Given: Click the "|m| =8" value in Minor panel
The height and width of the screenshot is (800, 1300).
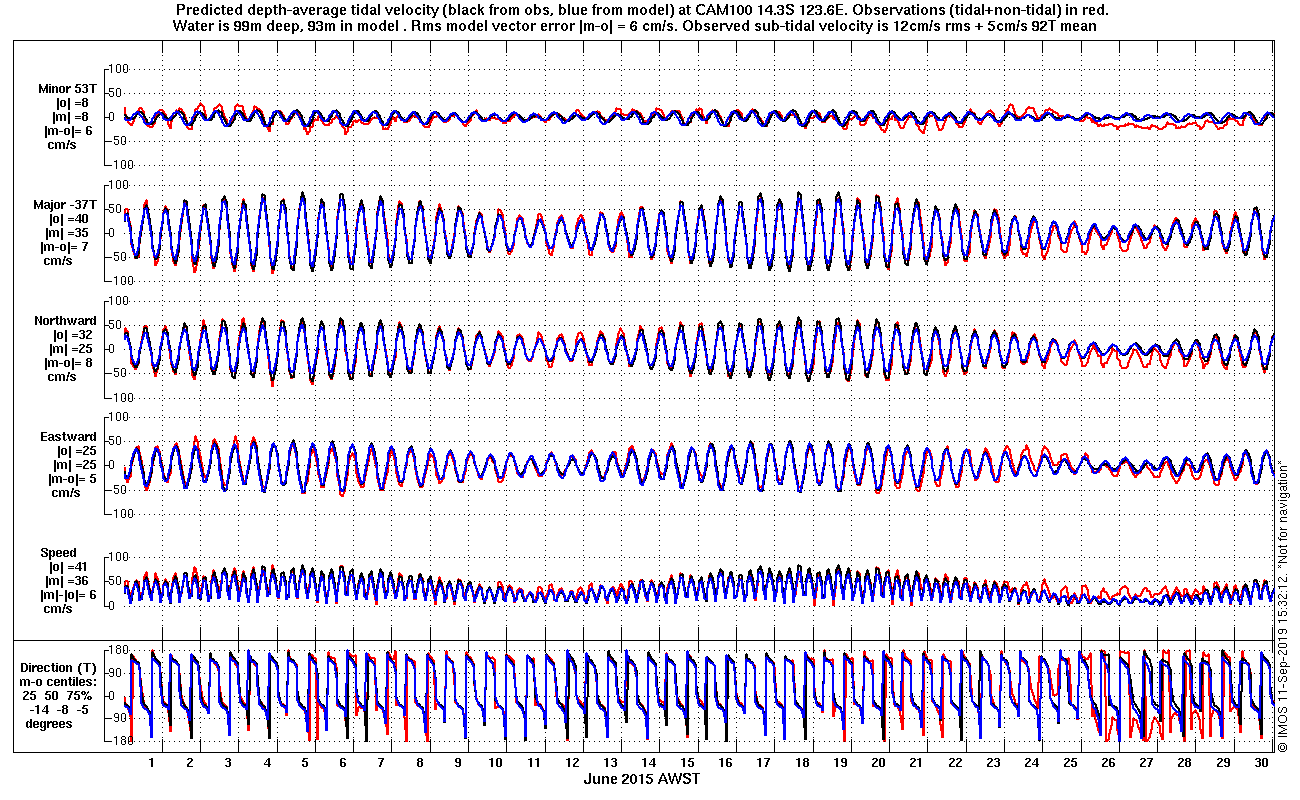Looking at the screenshot, I should pos(71,117).
